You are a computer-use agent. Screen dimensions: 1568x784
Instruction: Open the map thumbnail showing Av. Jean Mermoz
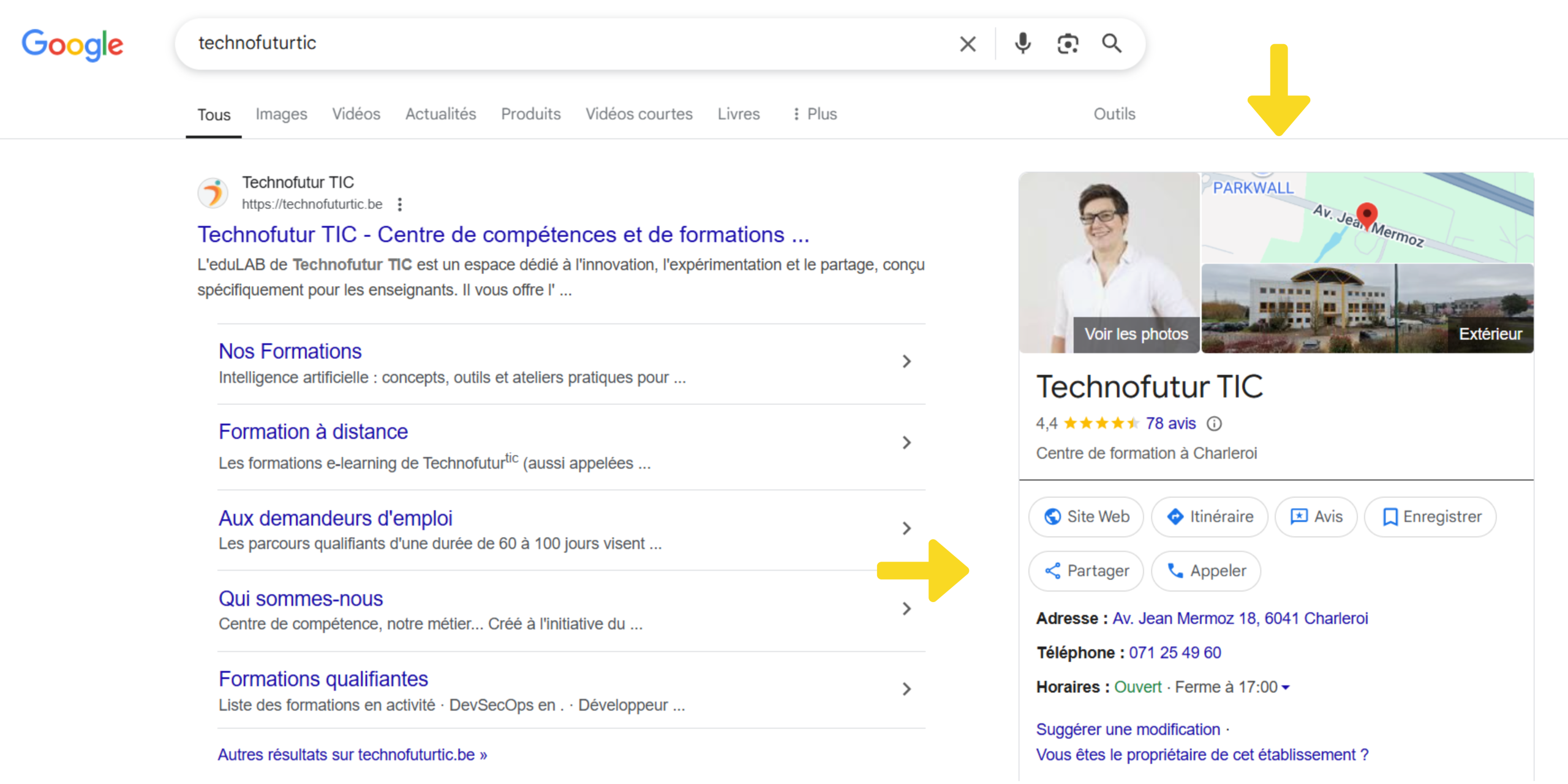point(1367,217)
